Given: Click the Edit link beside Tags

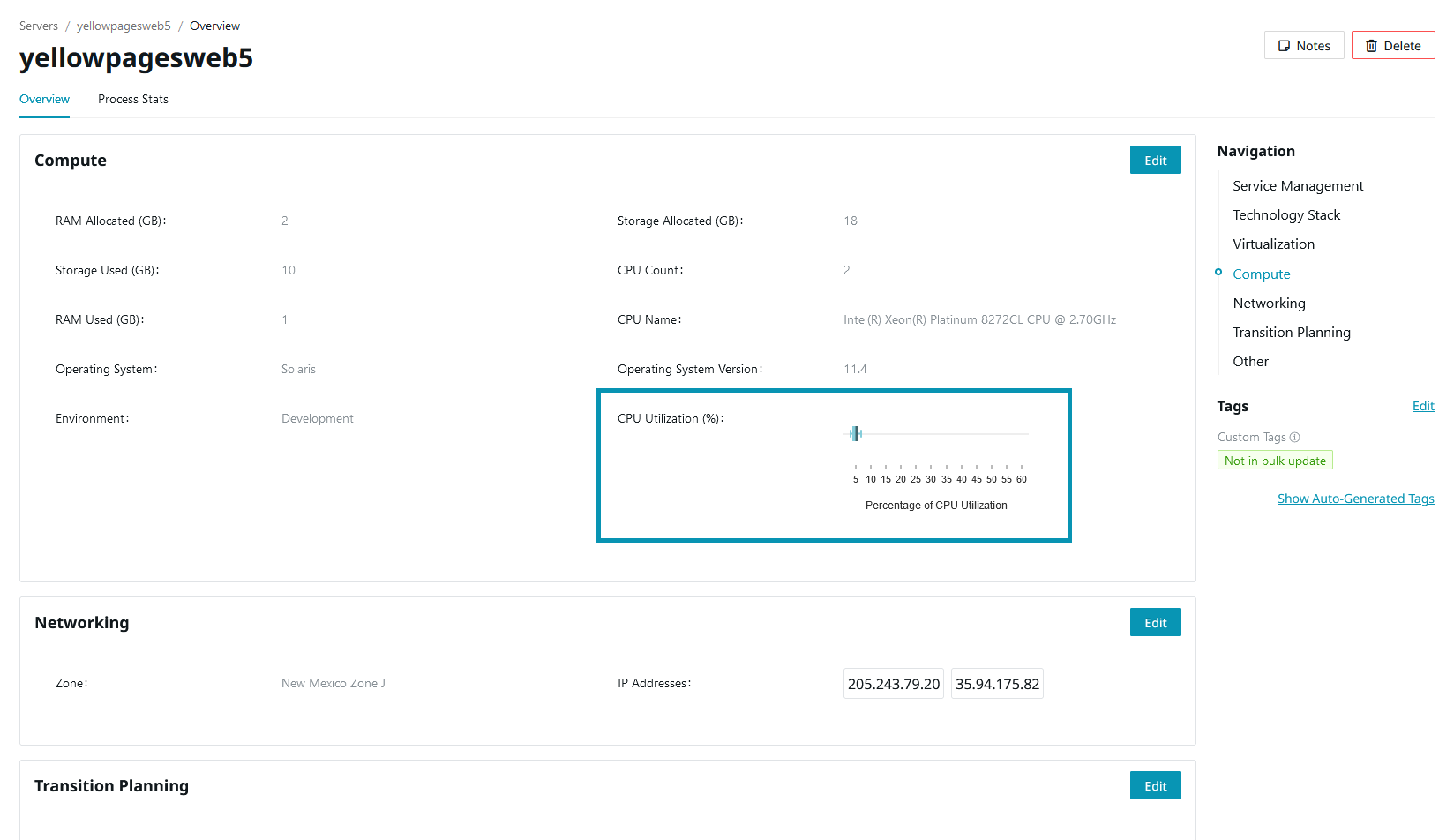Looking at the screenshot, I should (1422, 406).
